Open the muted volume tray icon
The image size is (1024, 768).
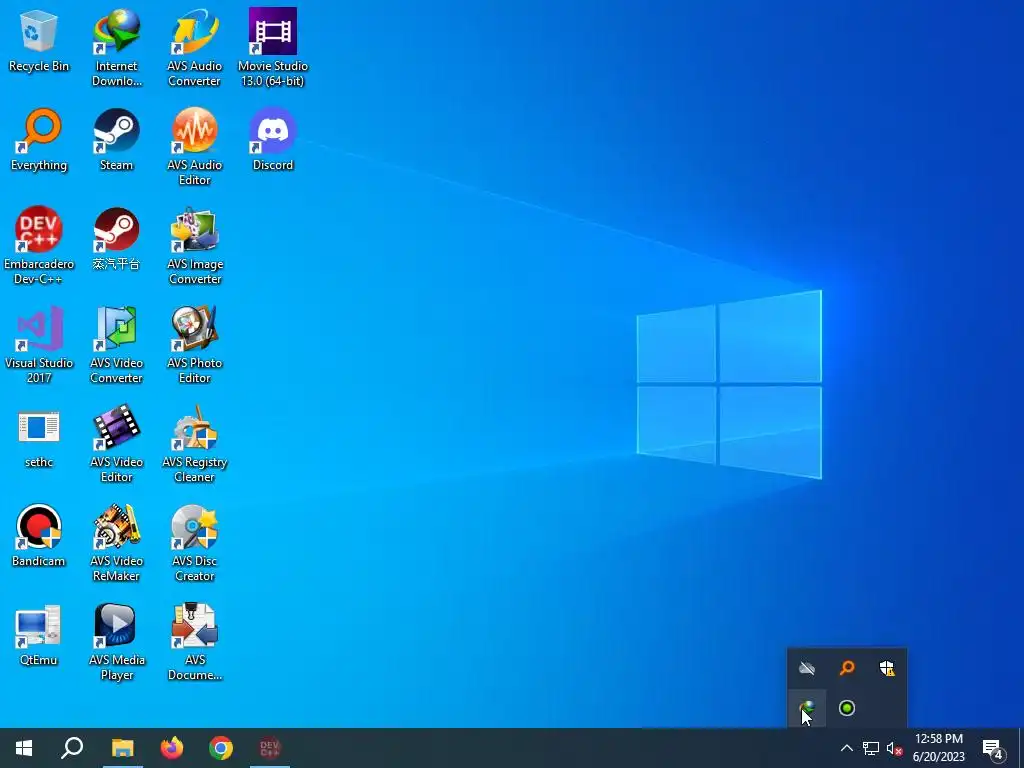coord(894,748)
